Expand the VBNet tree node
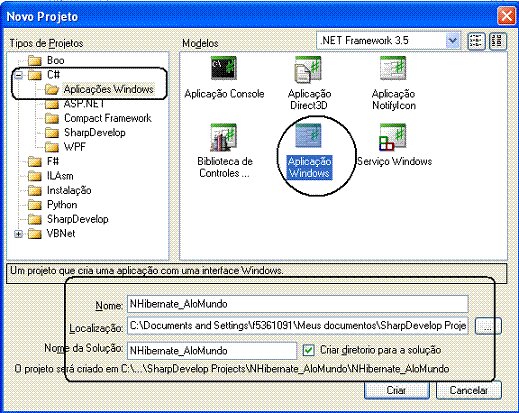 click(19, 234)
